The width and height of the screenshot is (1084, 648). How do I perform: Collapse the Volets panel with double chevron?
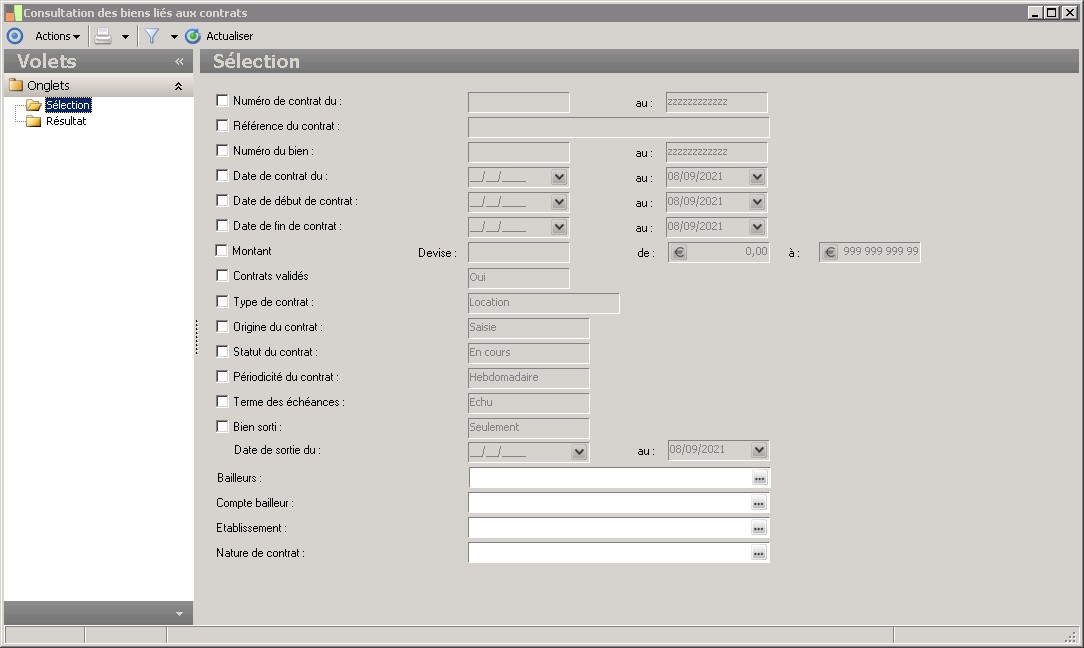click(x=179, y=62)
